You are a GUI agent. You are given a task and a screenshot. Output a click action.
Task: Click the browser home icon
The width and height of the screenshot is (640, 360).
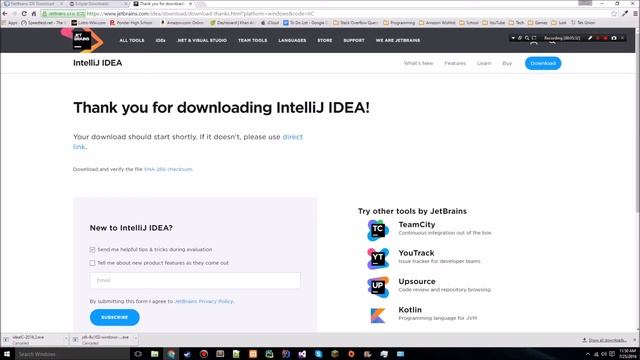pyautogui.click(x=34, y=13)
